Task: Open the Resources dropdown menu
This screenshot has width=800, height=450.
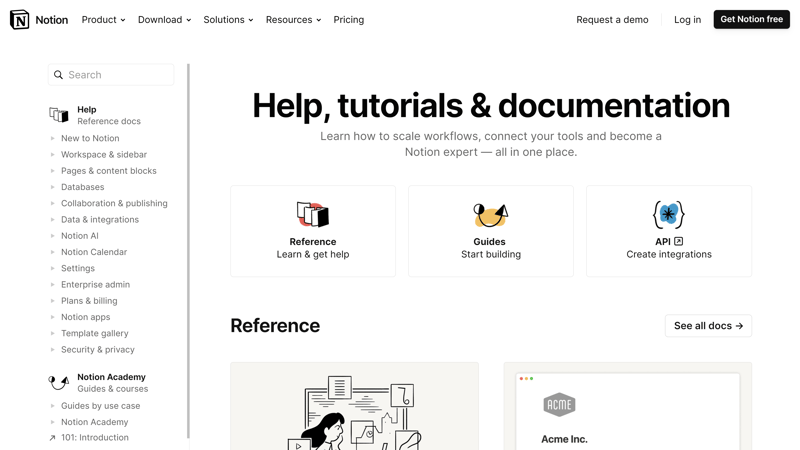Action: 293,20
